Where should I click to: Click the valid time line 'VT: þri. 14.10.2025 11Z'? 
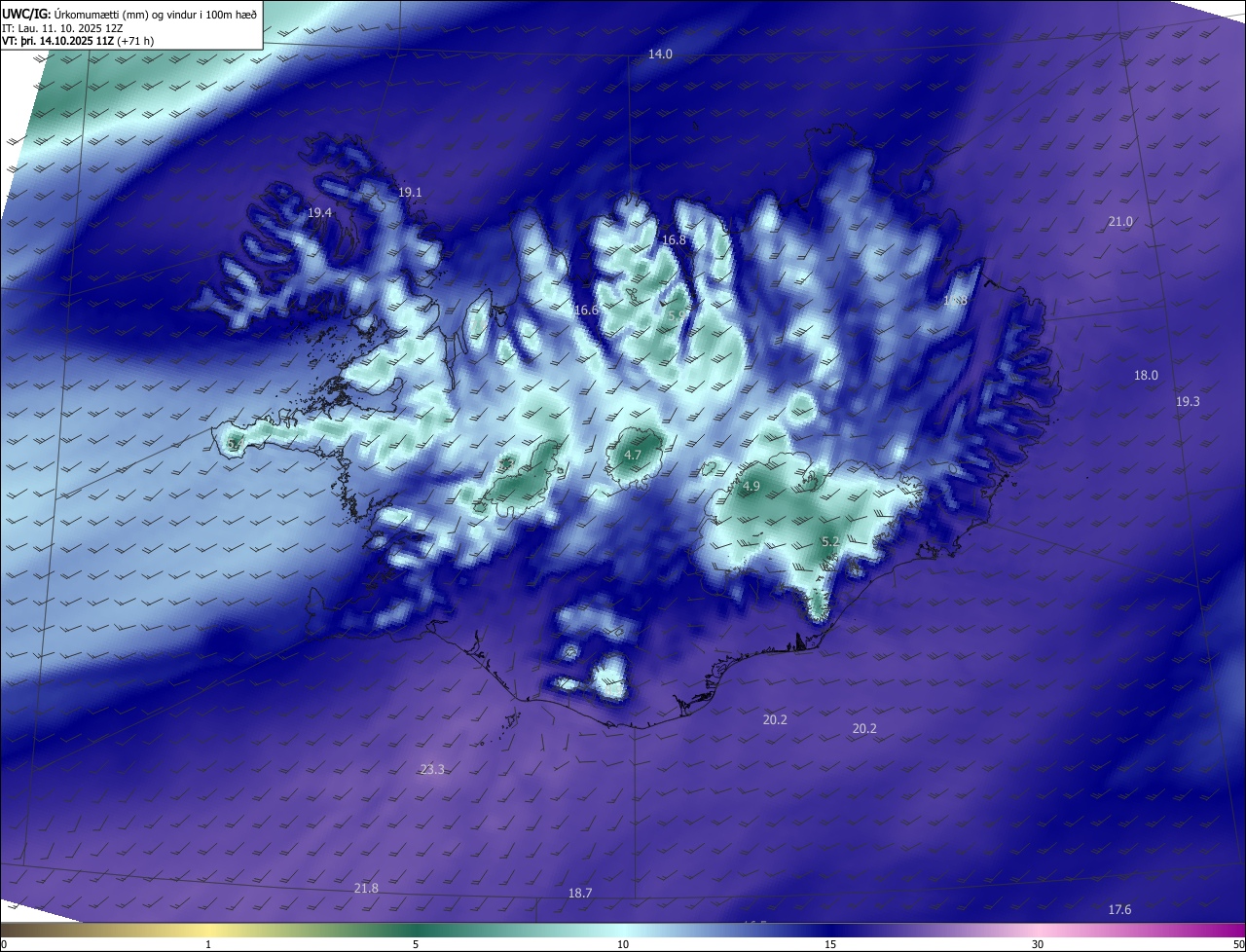coord(58,41)
